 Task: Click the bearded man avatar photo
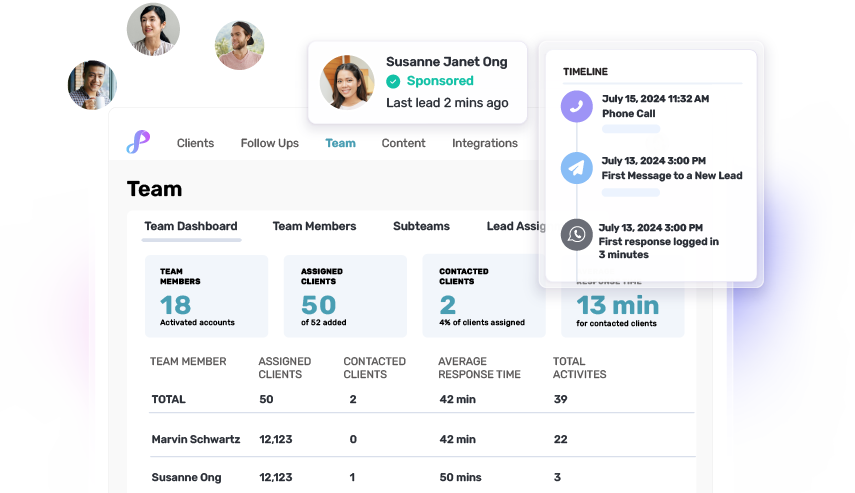(239, 45)
